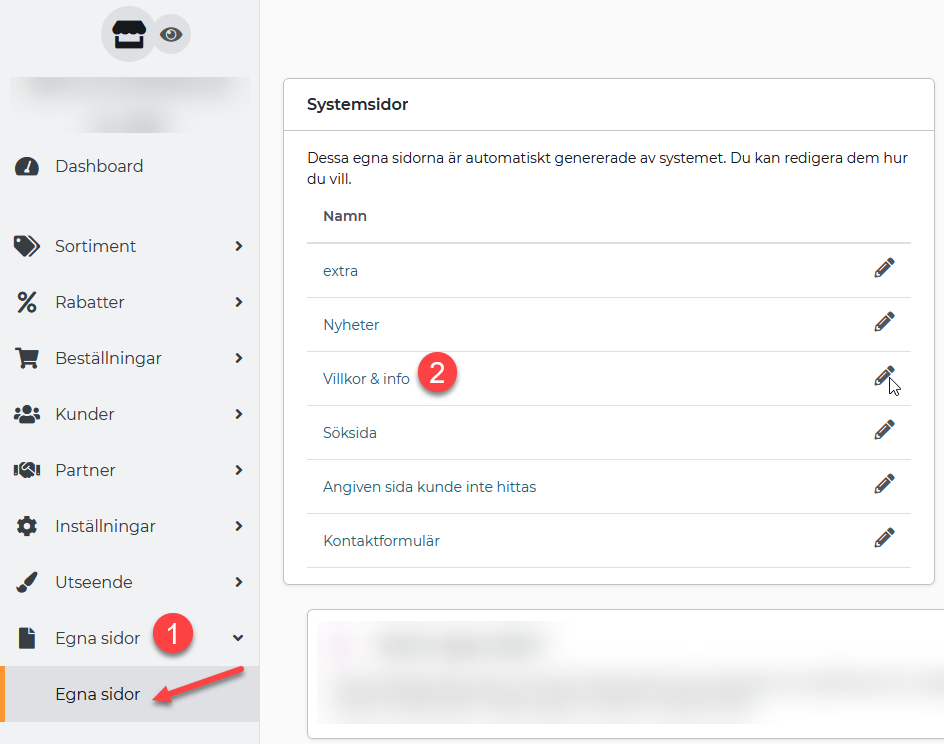The image size is (944, 744).
Task: Expand Beställningar menu chevron
Action: click(238, 358)
